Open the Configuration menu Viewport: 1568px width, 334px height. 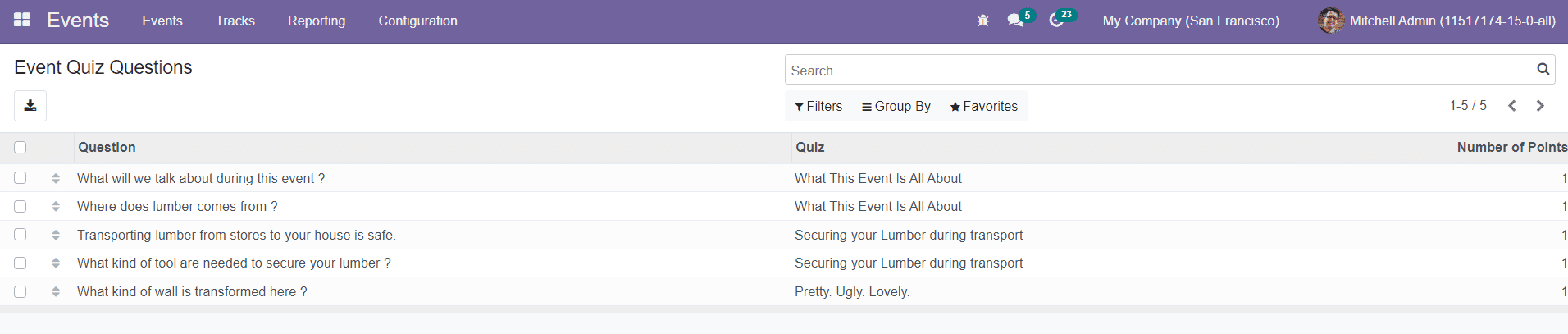coord(417,21)
